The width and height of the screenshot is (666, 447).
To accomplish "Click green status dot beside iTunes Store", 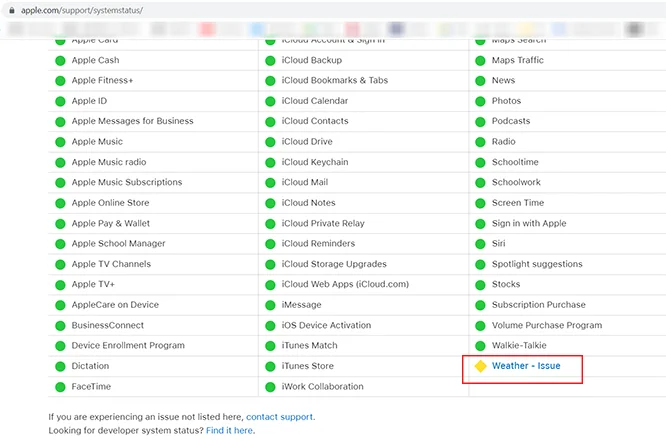I will (x=270, y=367).
